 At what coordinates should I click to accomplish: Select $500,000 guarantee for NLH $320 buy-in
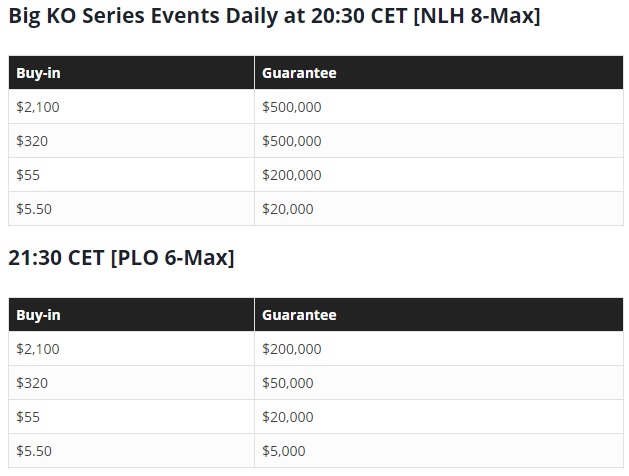pos(291,141)
